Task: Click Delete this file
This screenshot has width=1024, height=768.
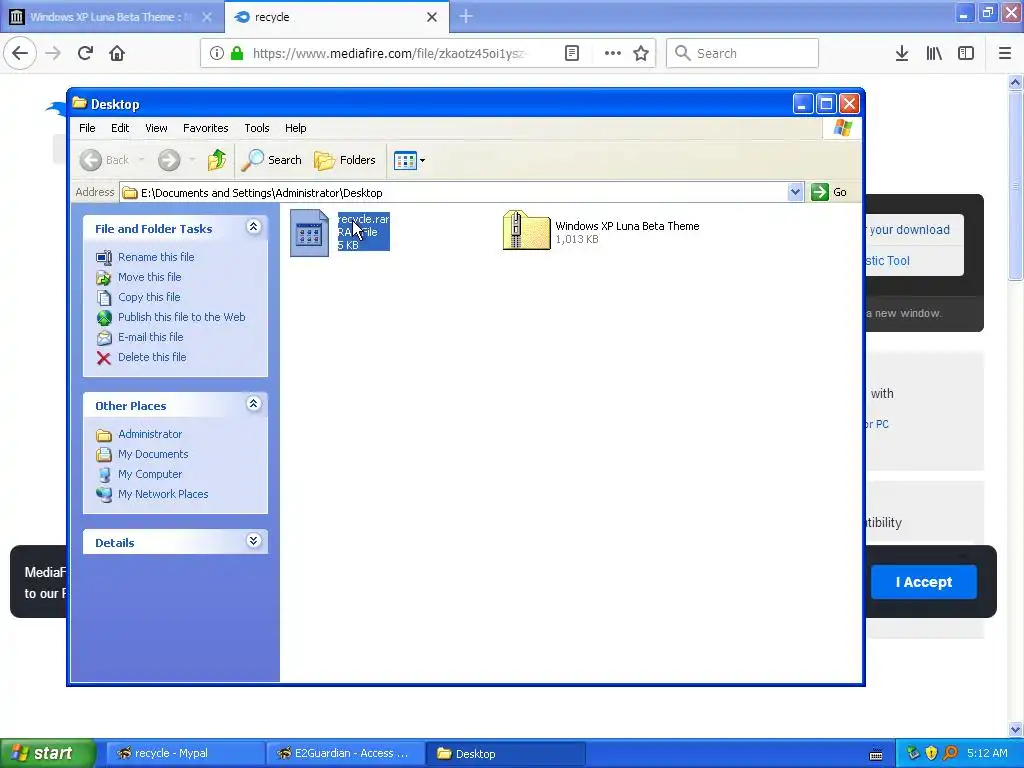Action: 152,357
